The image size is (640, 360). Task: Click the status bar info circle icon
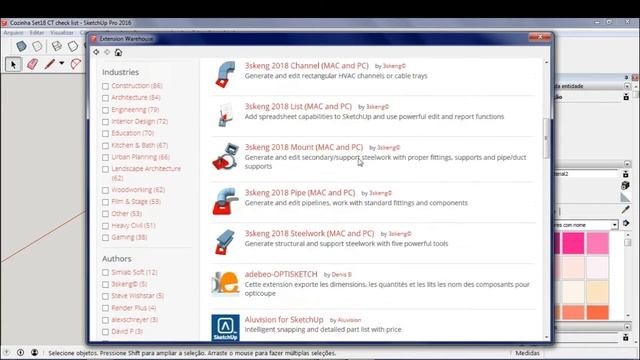pos(20,352)
